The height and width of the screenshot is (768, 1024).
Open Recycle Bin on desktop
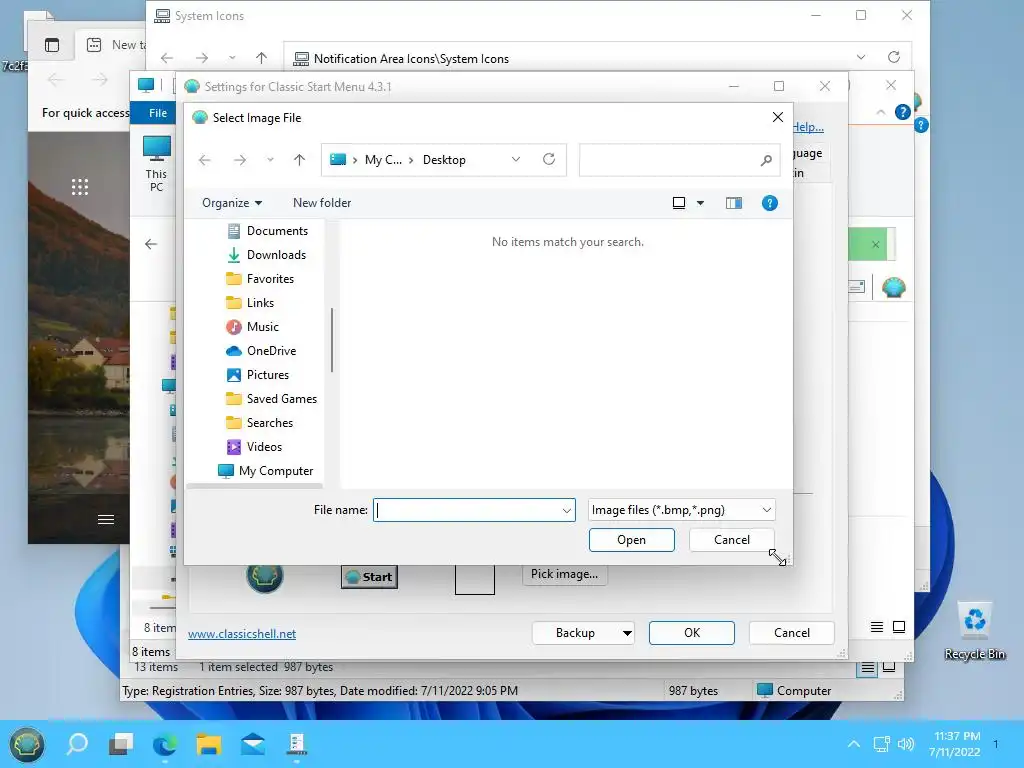974,631
